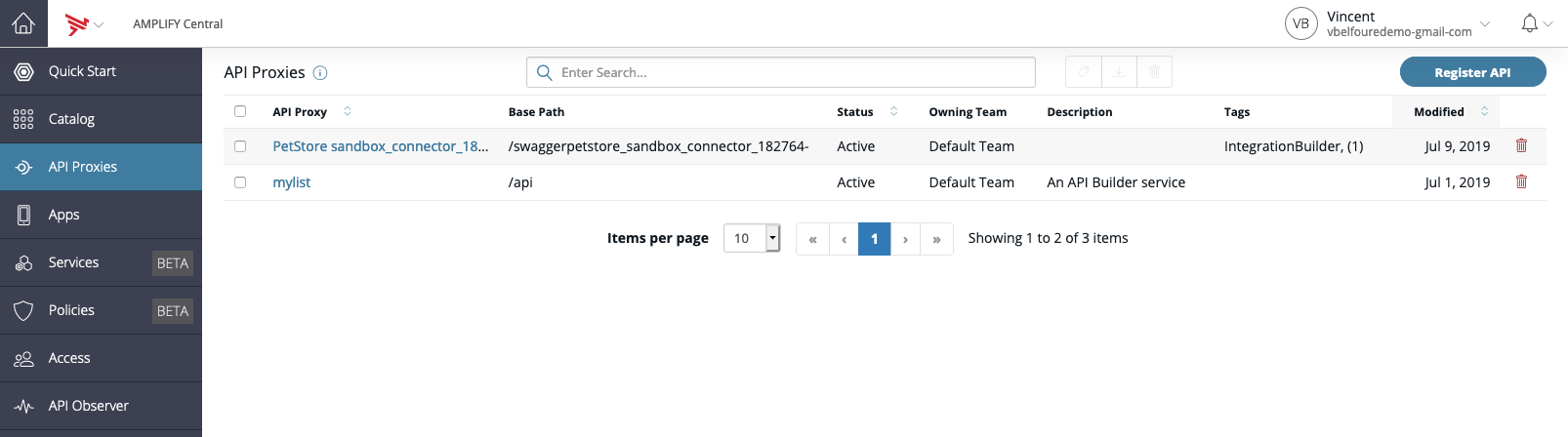1568x437 pixels.
Task: Click the IntegrationBuilder, (1) tags cell
Action: (x=1294, y=146)
